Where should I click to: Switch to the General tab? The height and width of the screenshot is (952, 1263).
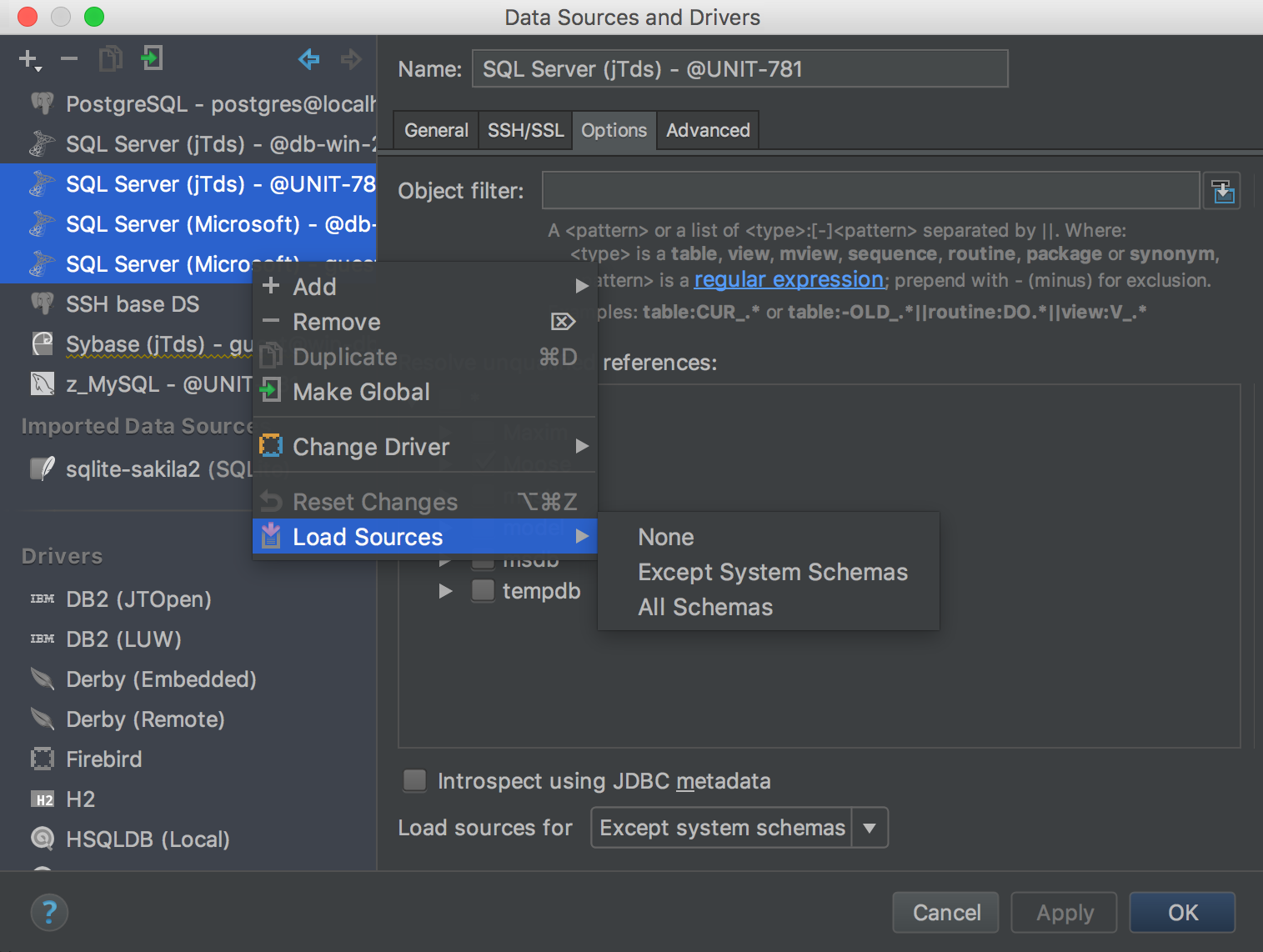point(436,130)
